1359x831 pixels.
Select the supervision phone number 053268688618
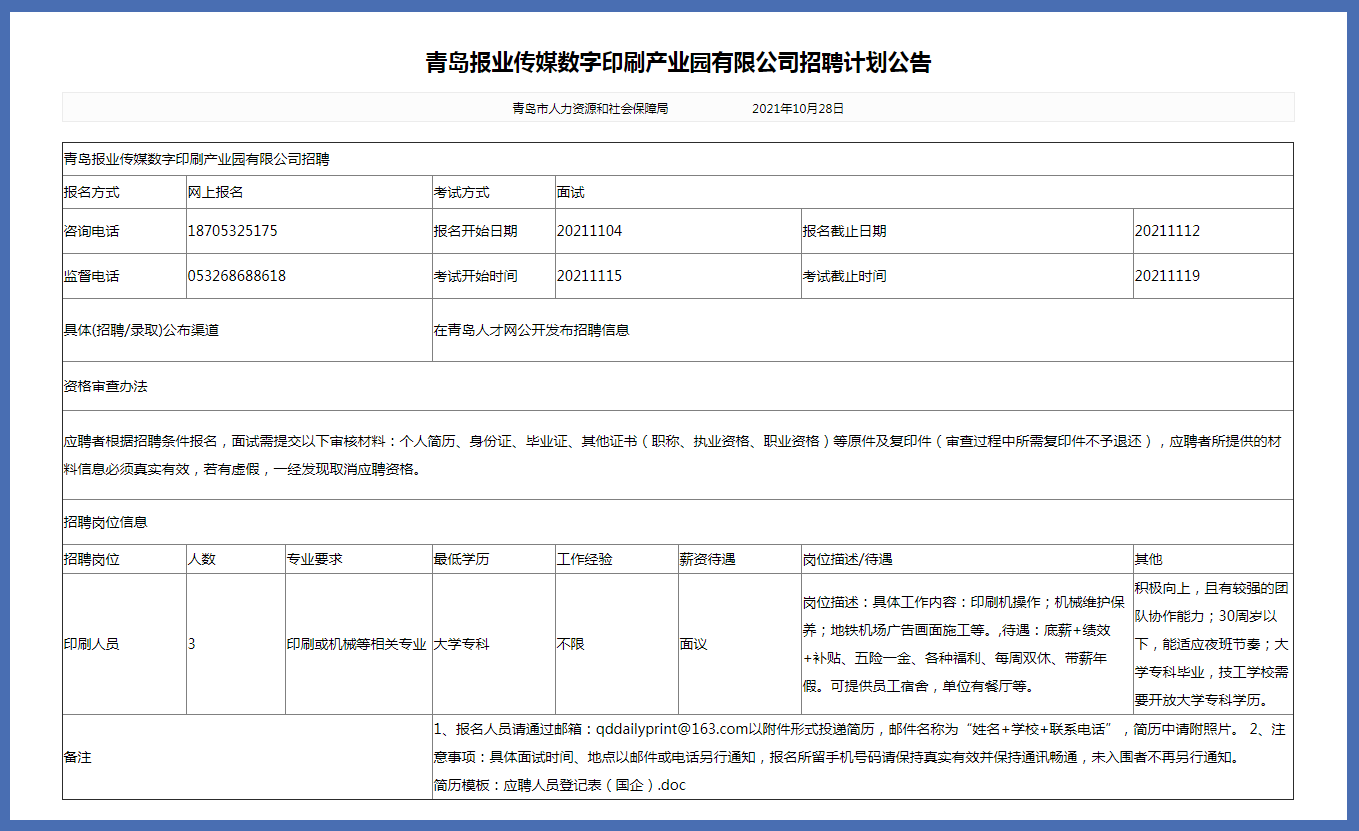[x=237, y=276]
